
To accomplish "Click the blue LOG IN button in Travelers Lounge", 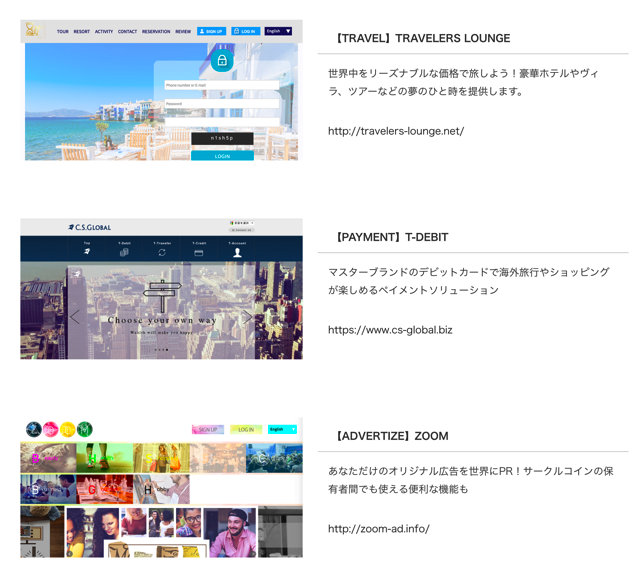I will coord(246,31).
